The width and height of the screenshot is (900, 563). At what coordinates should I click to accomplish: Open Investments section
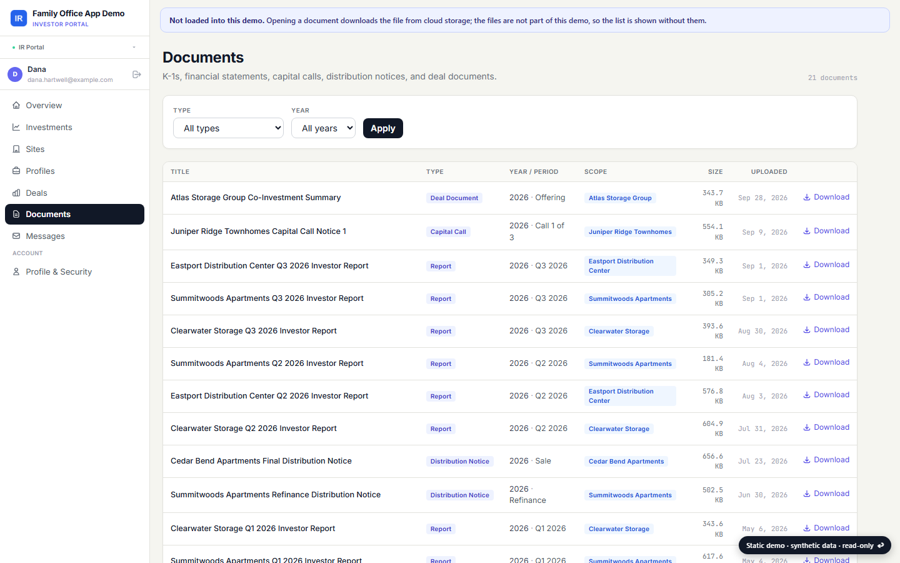pyautogui.click(x=75, y=127)
